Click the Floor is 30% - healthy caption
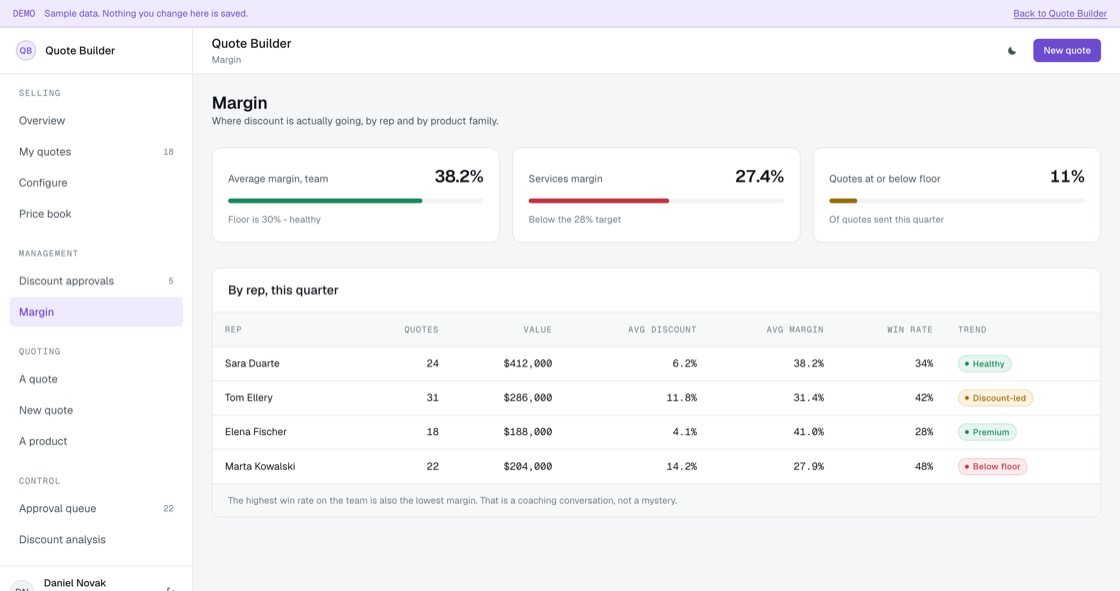This screenshot has width=1120, height=591. click(274, 219)
